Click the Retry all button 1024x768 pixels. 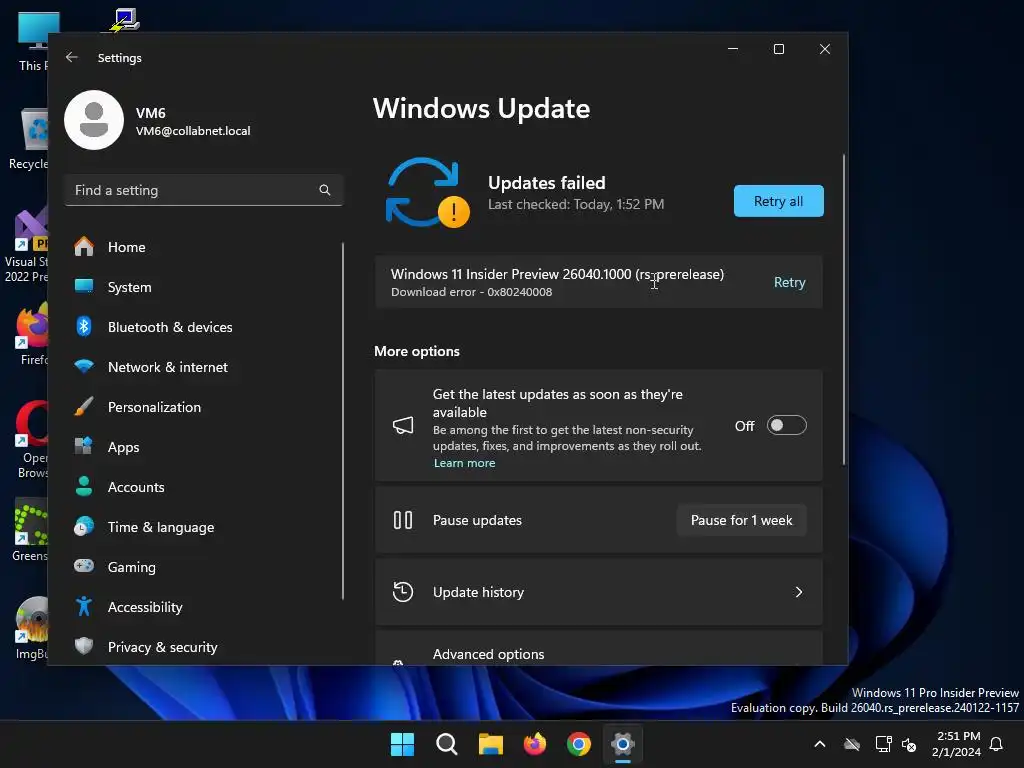778,201
